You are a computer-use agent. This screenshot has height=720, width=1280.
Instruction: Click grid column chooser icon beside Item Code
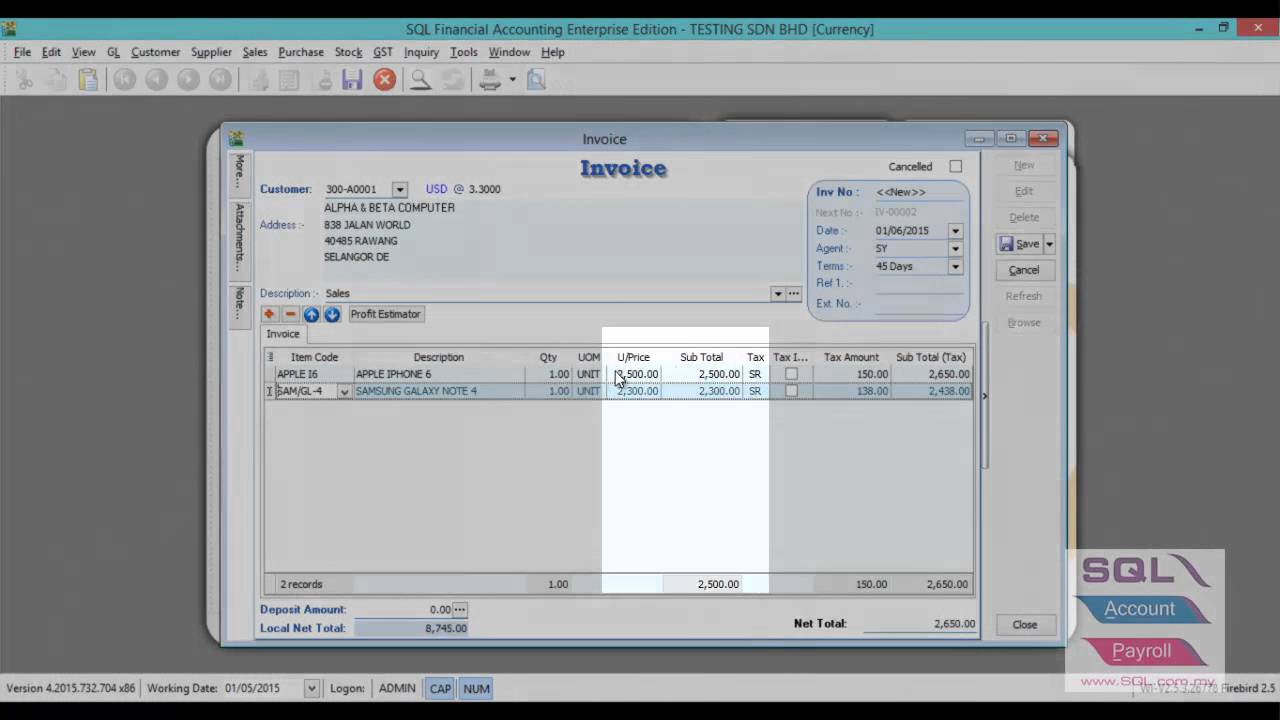(x=270, y=357)
